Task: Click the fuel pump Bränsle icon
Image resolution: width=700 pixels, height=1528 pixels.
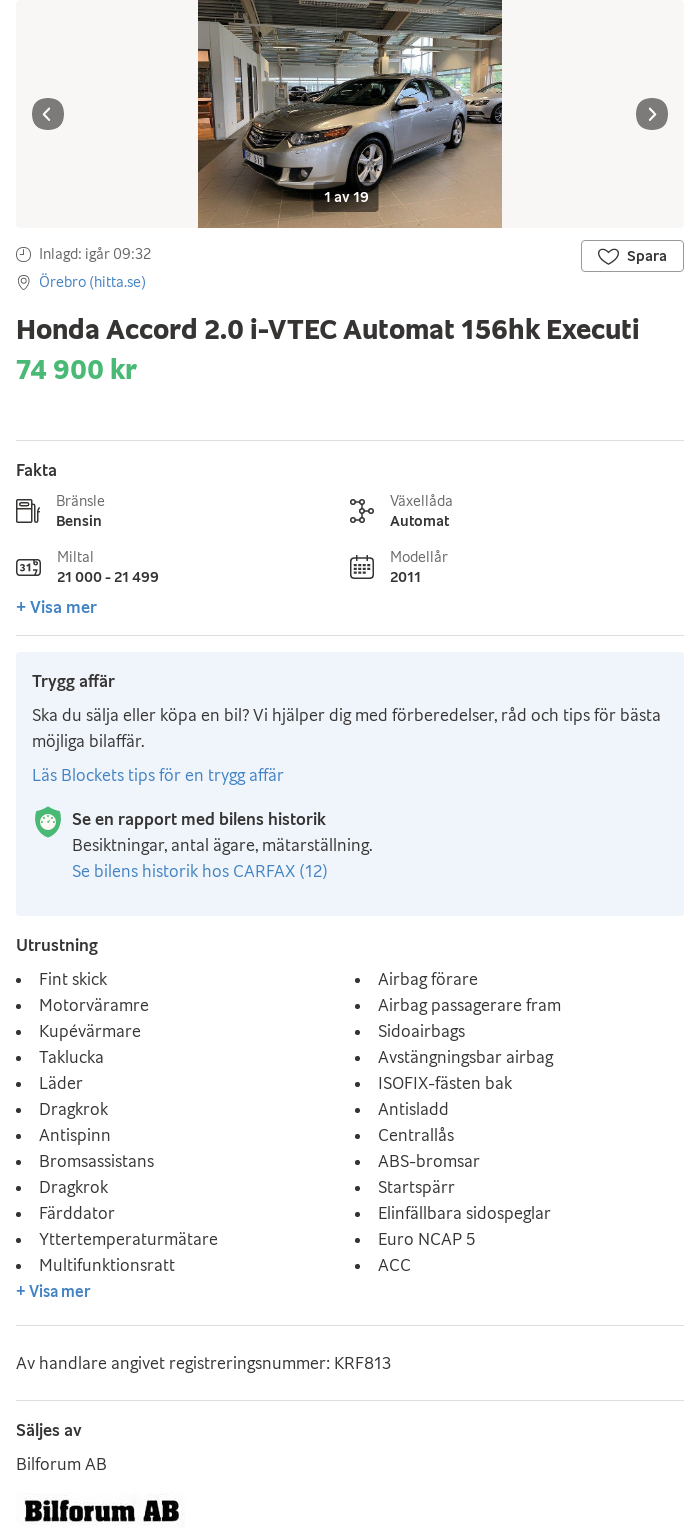Action: click(28, 511)
